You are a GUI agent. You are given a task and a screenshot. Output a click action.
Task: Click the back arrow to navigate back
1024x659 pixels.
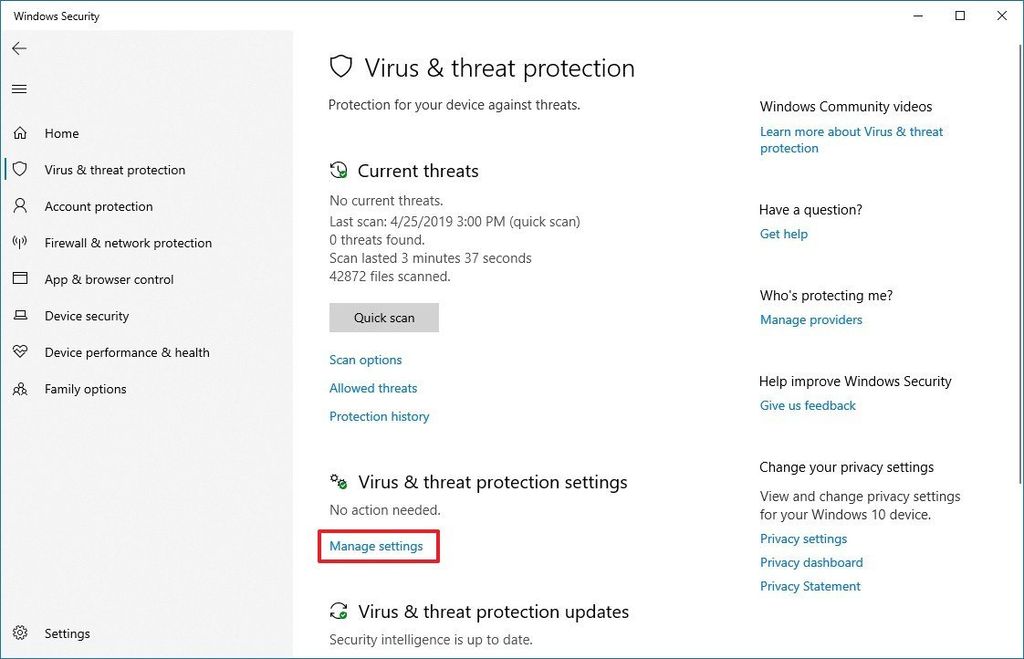(x=19, y=48)
